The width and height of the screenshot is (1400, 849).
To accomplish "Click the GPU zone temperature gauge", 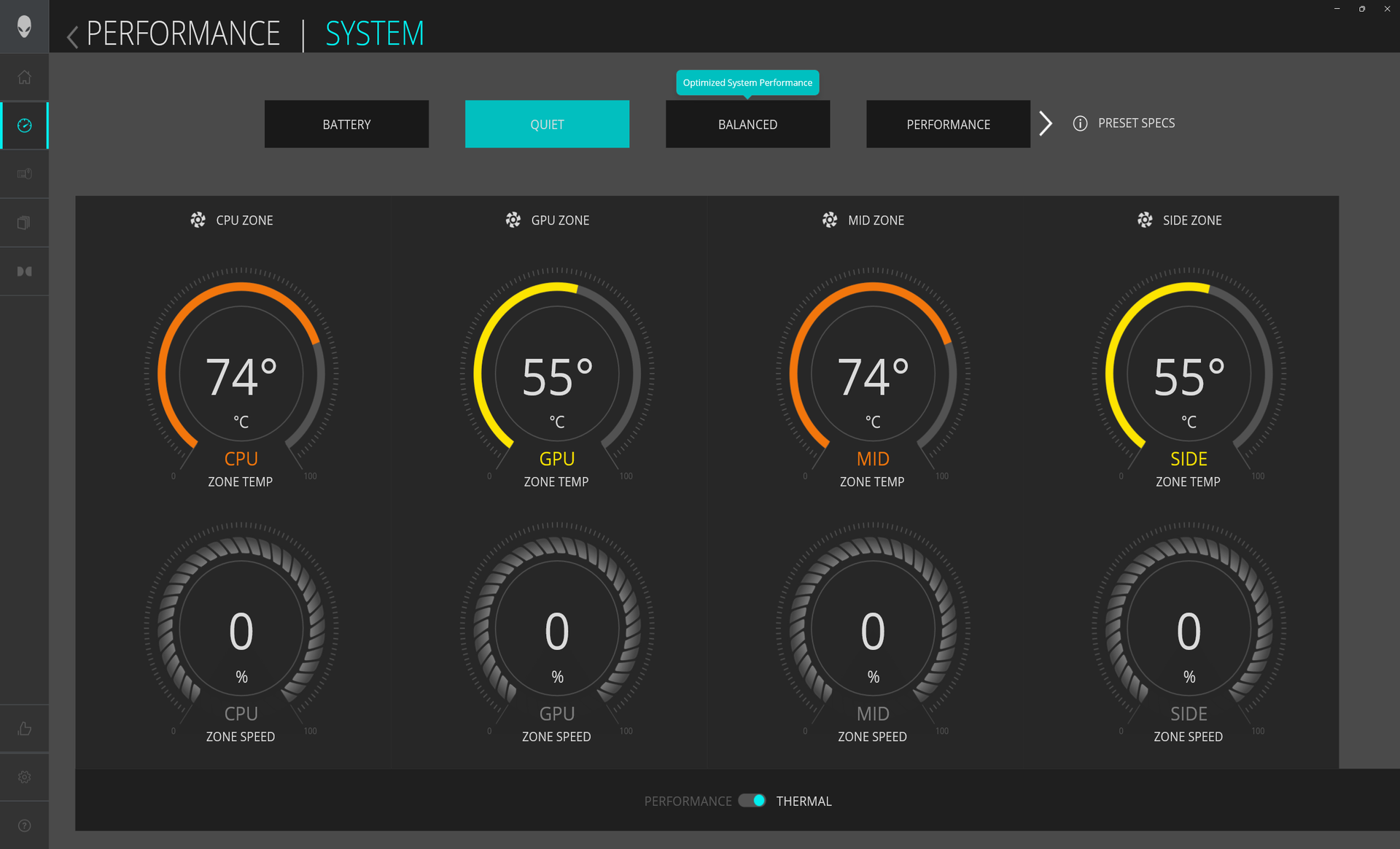I will [x=557, y=374].
